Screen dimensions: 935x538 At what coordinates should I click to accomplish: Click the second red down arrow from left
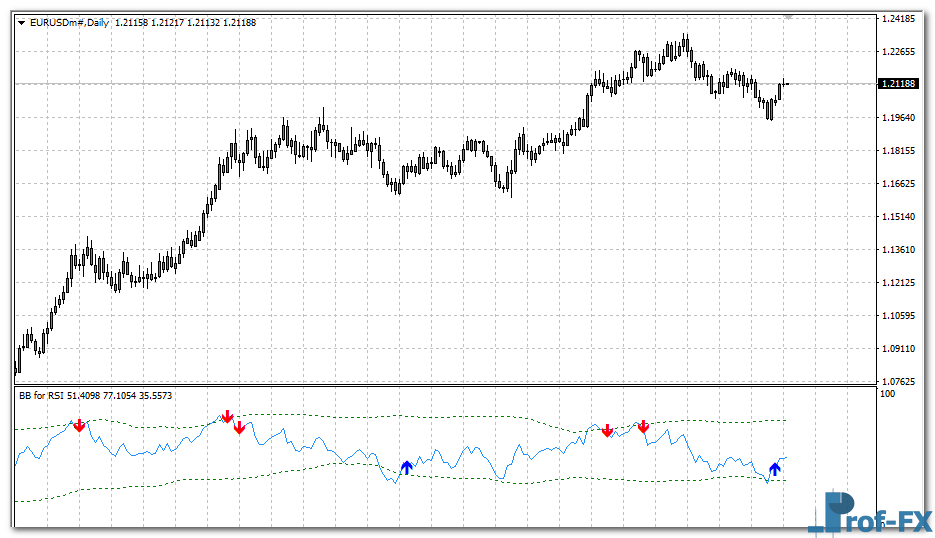tap(227, 415)
